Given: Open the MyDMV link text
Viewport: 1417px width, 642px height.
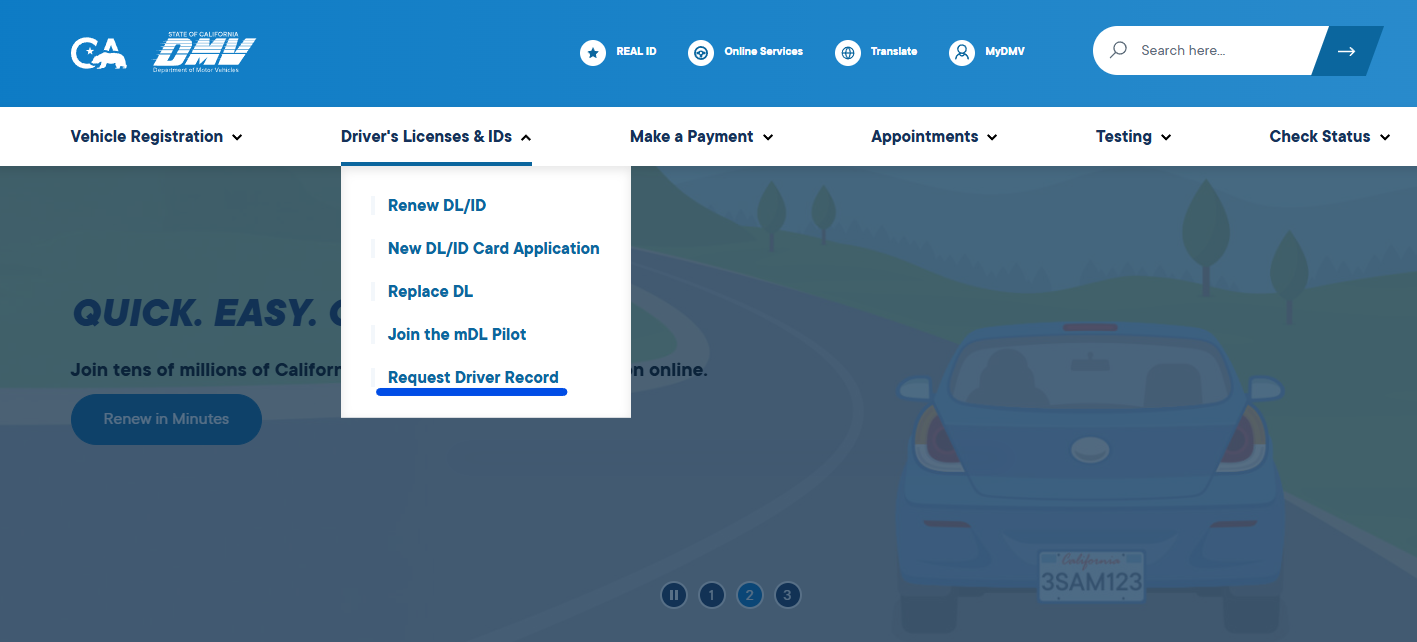Looking at the screenshot, I should pos(1005,51).
